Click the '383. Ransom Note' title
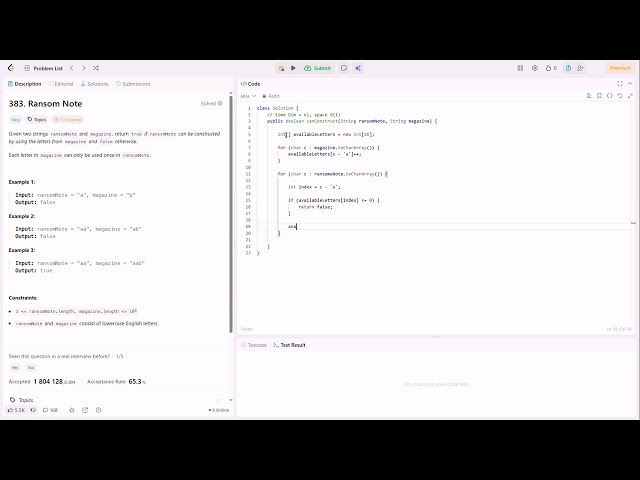This screenshot has width=640, height=480. [45, 104]
